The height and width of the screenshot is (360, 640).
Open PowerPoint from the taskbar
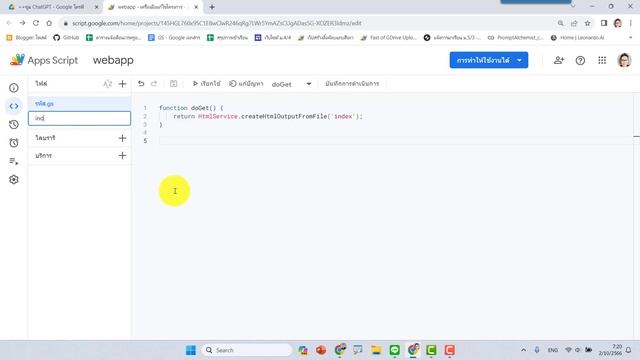click(321, 350)
